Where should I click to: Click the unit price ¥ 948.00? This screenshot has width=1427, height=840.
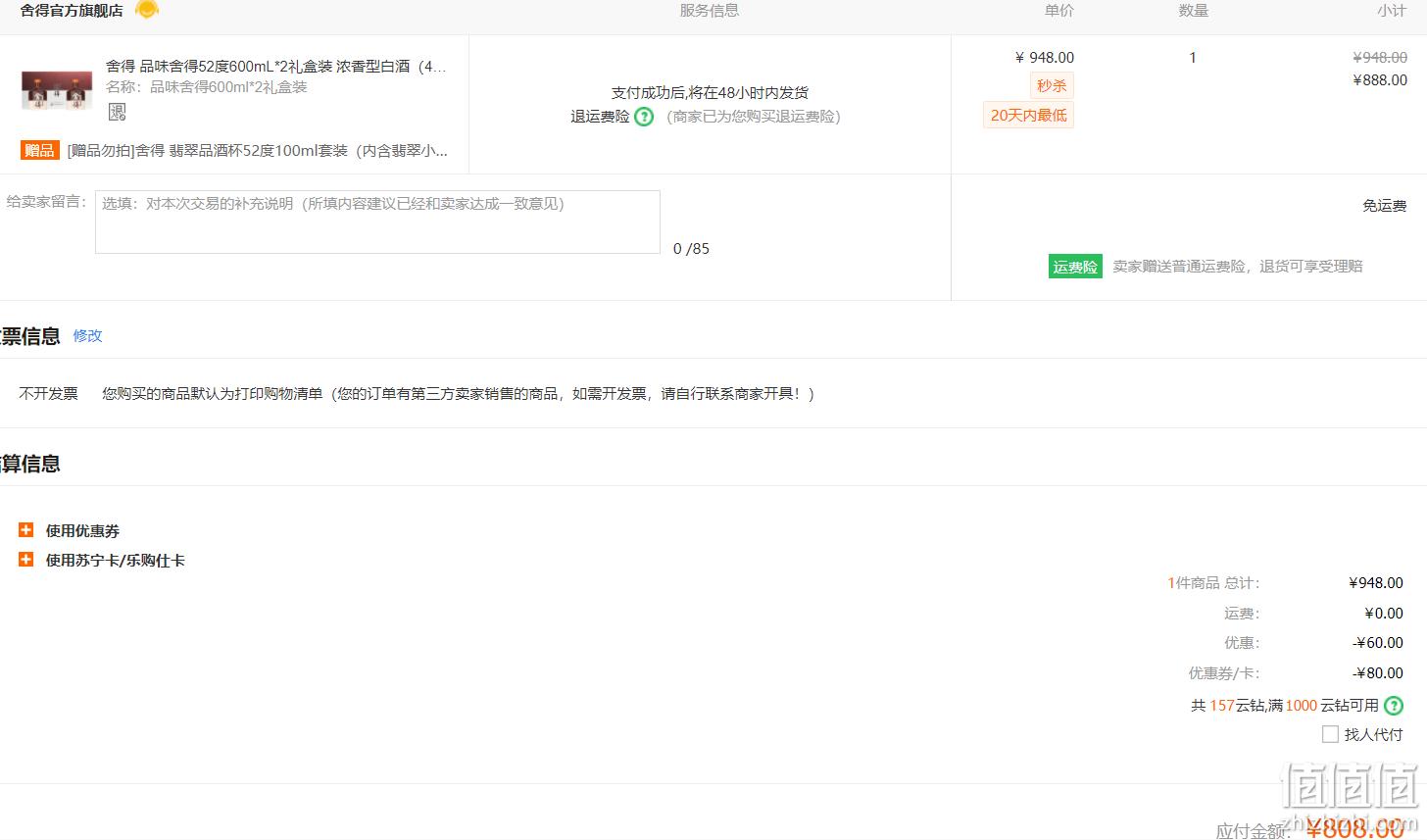(x=1045, y=58)
